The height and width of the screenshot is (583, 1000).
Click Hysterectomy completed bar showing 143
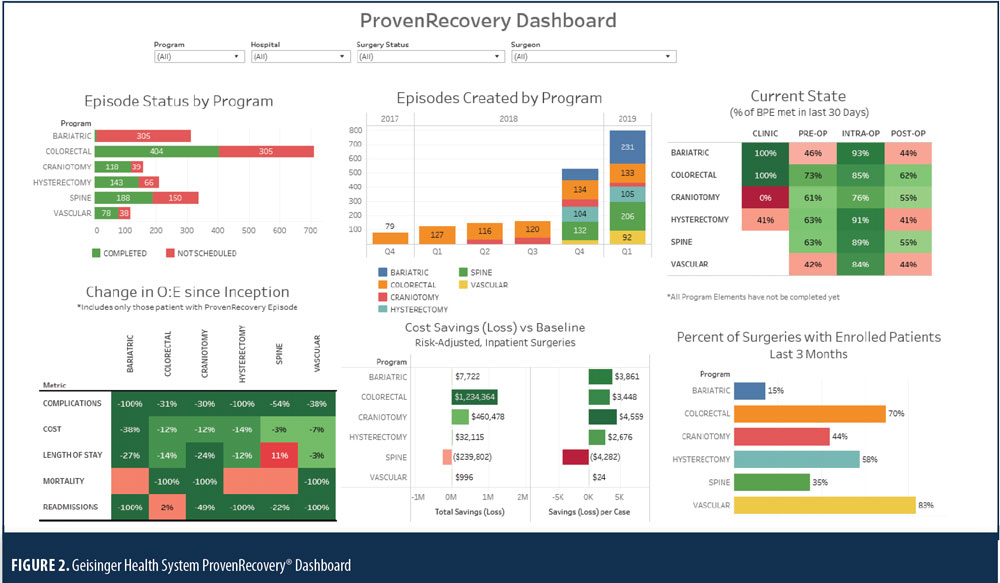(117, 182)
